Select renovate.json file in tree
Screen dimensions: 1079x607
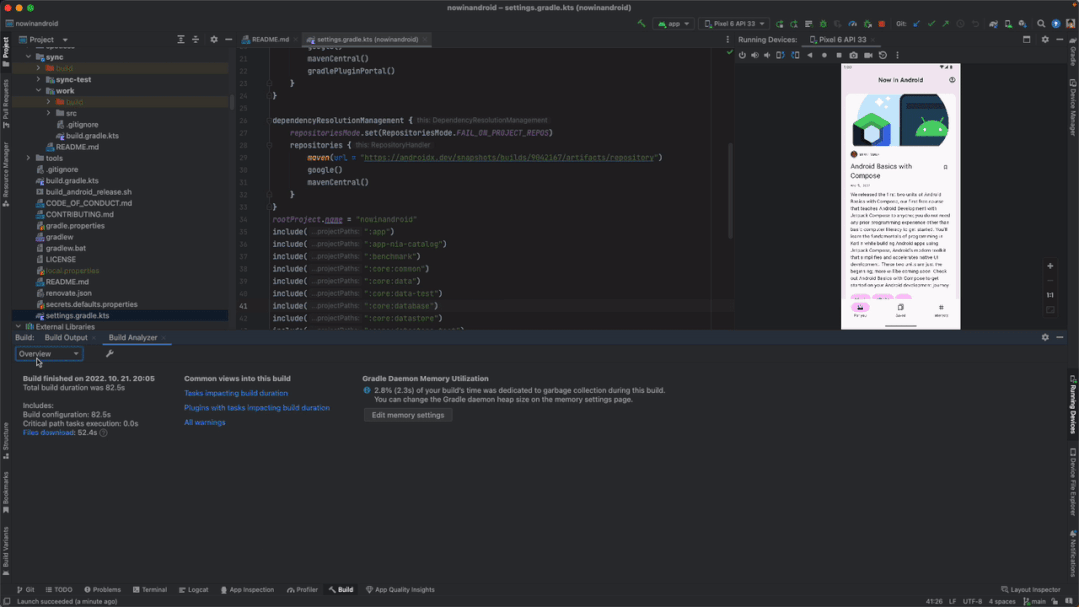(x=68, y=293)
